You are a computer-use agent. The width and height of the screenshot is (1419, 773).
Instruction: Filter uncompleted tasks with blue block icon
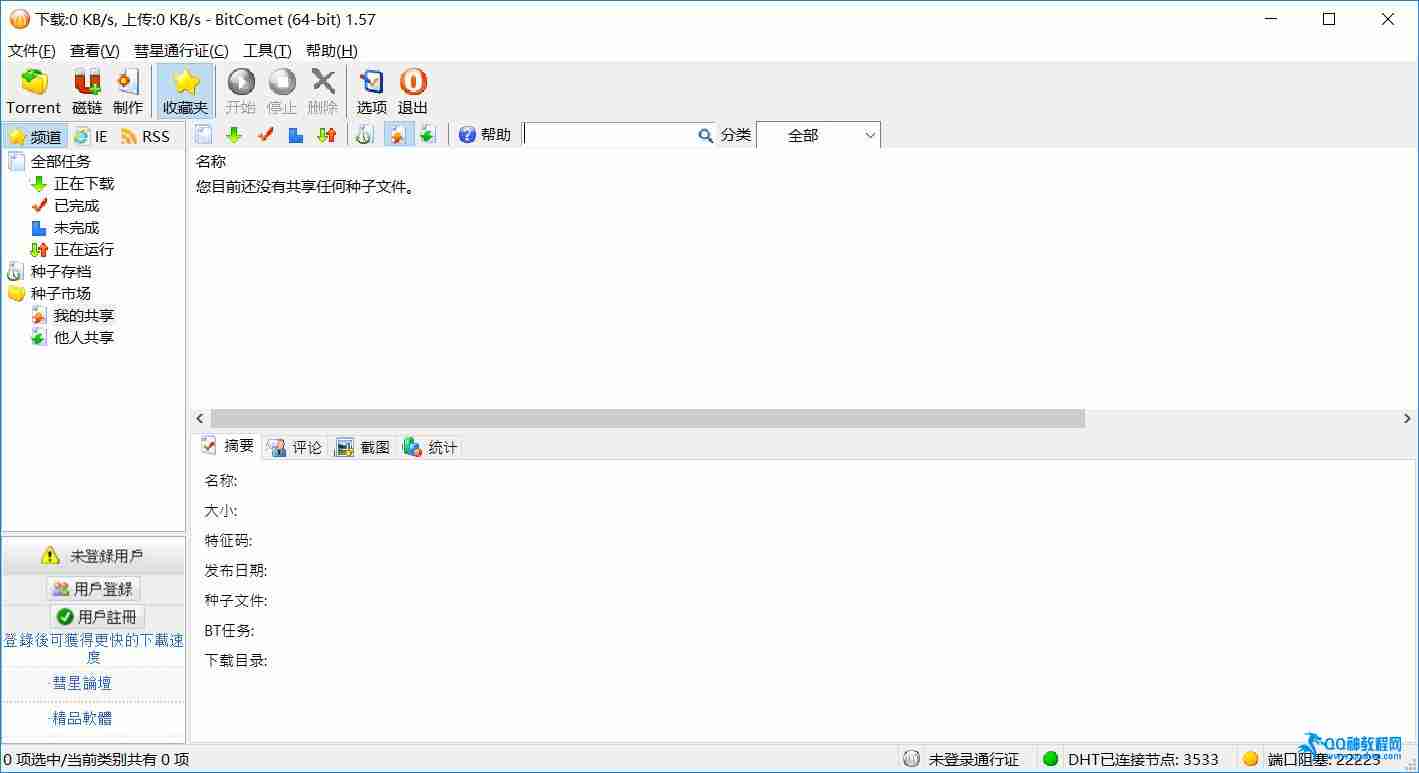(x=296, y=135)
